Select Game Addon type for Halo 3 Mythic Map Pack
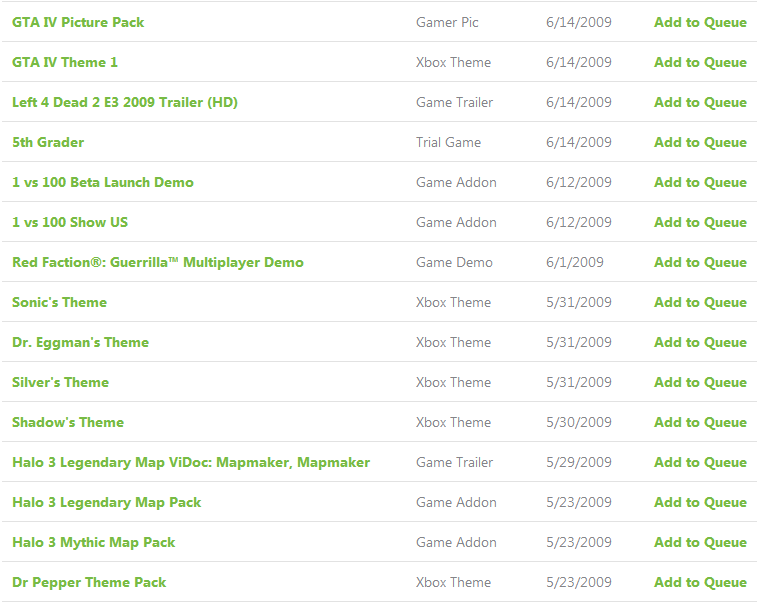This screenshot has width=767, height=602. click(x=456, y=543)
